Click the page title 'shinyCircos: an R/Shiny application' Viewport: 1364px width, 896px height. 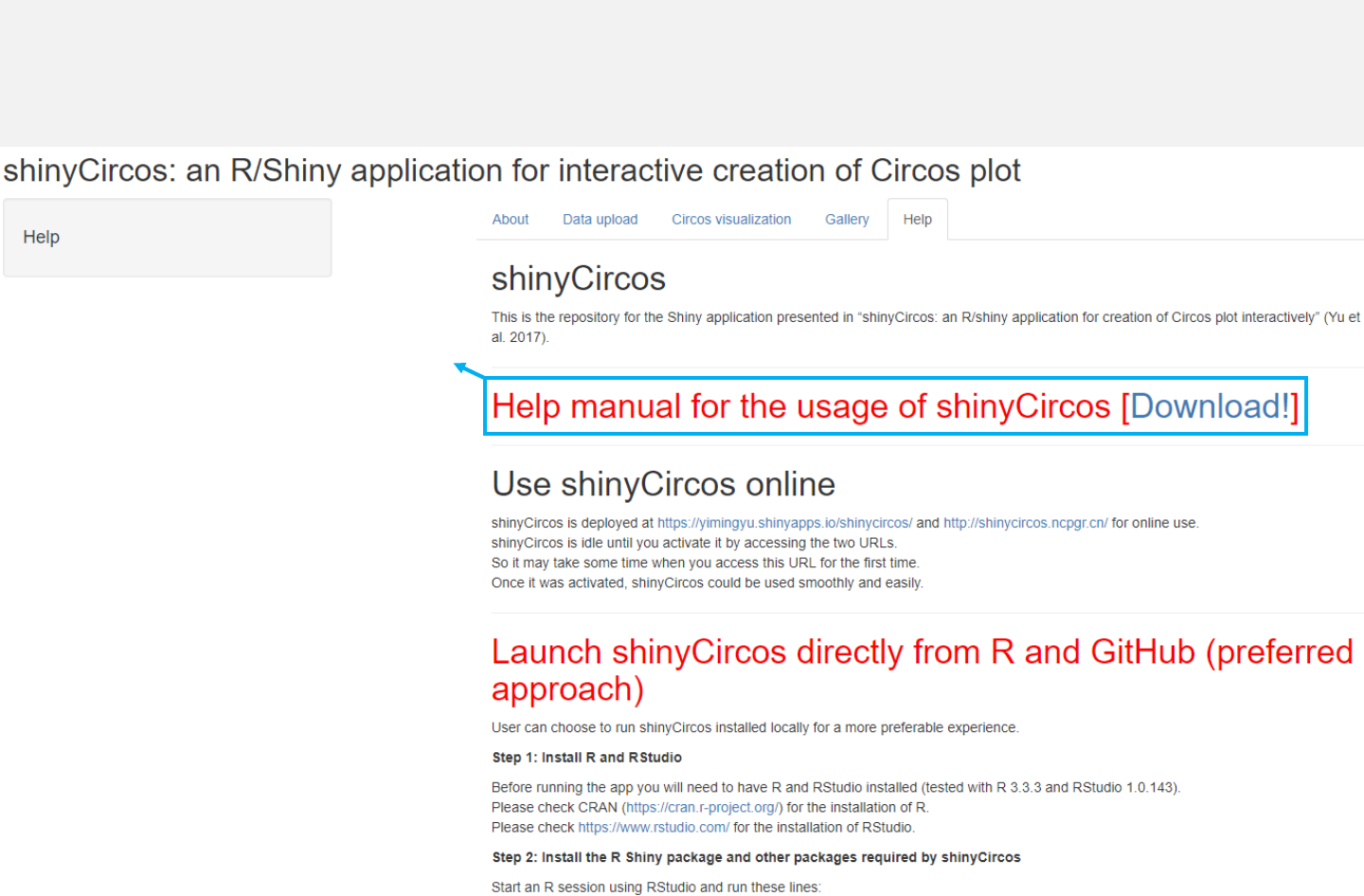(511, 170)
